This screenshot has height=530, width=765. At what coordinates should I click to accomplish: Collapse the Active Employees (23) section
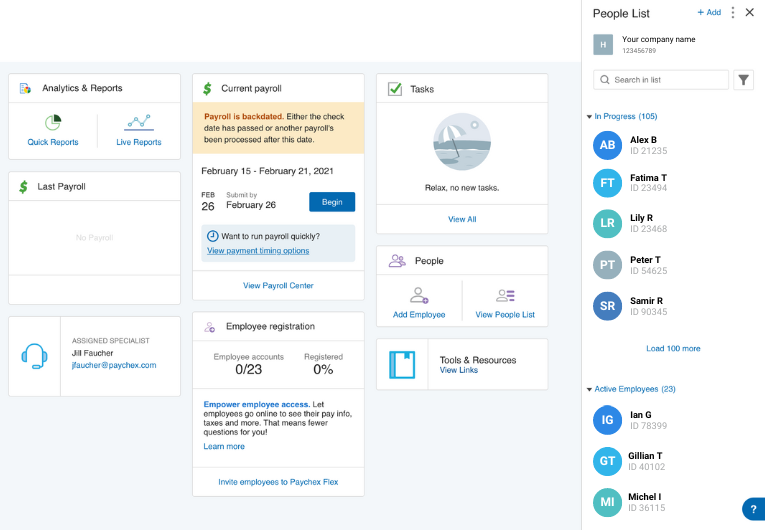pos(590,389)
